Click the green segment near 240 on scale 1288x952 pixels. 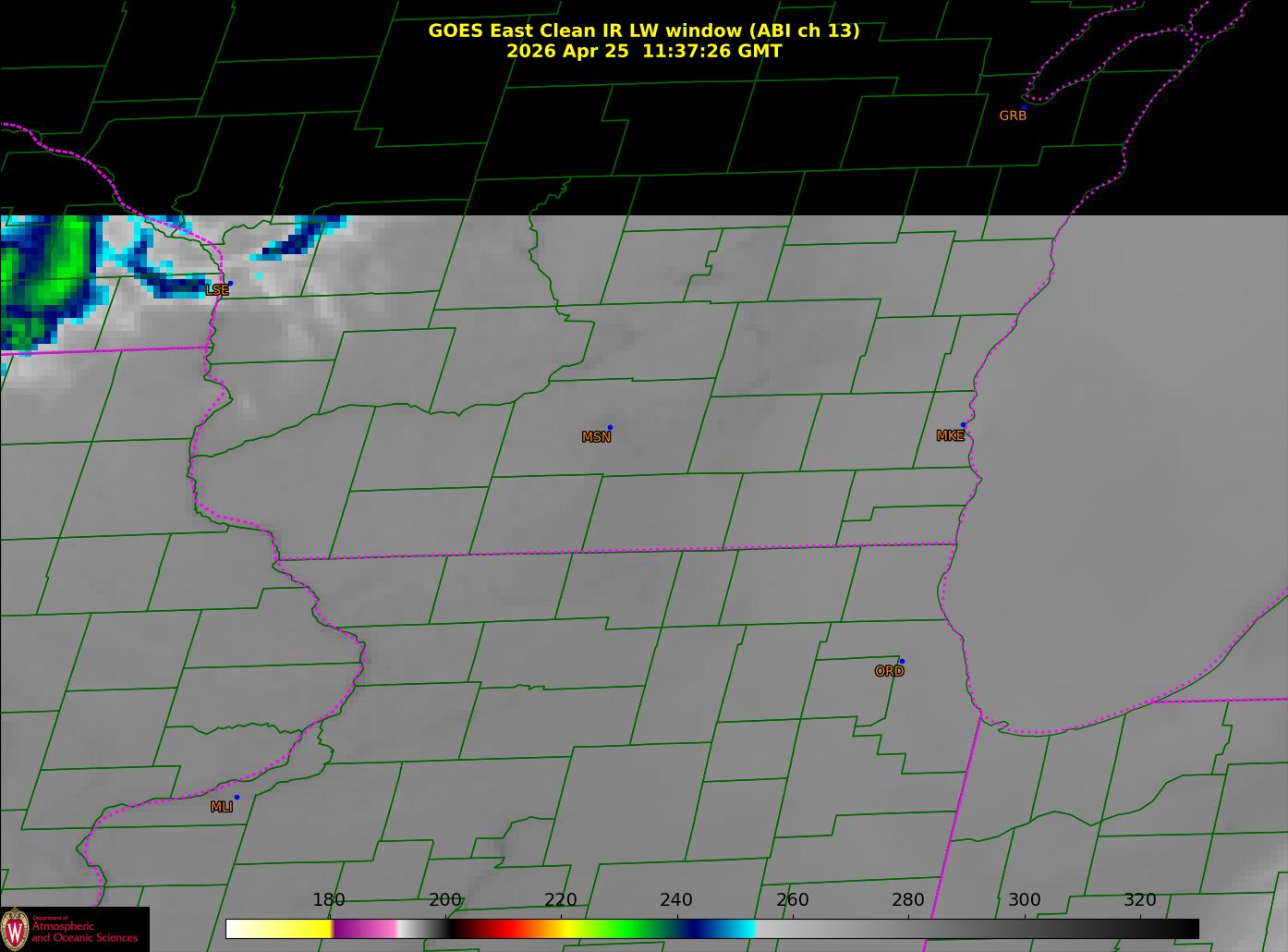coord(628,929)
